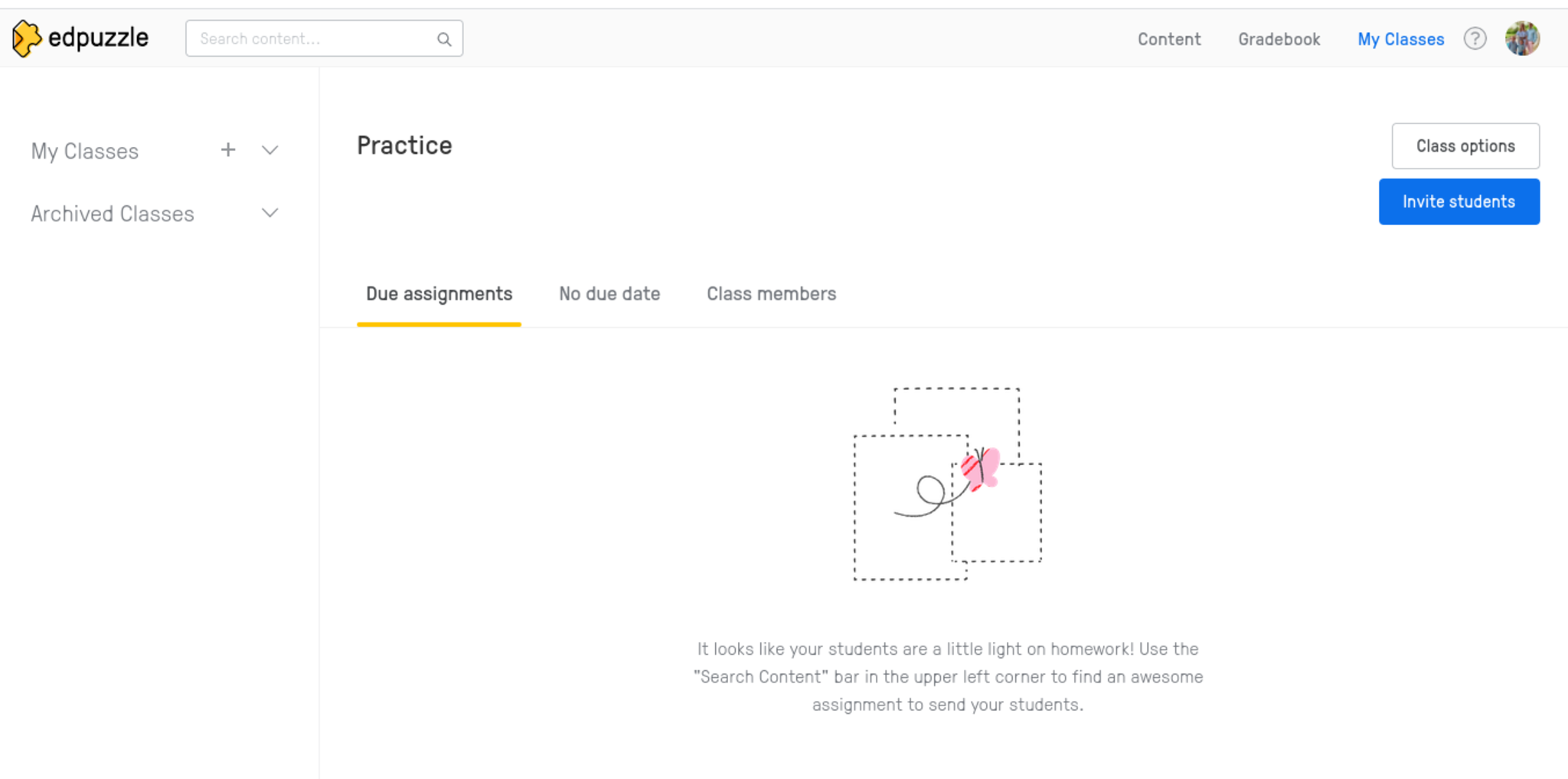
Task: Go to Content in top navigation
Action: pos(1169,39)
